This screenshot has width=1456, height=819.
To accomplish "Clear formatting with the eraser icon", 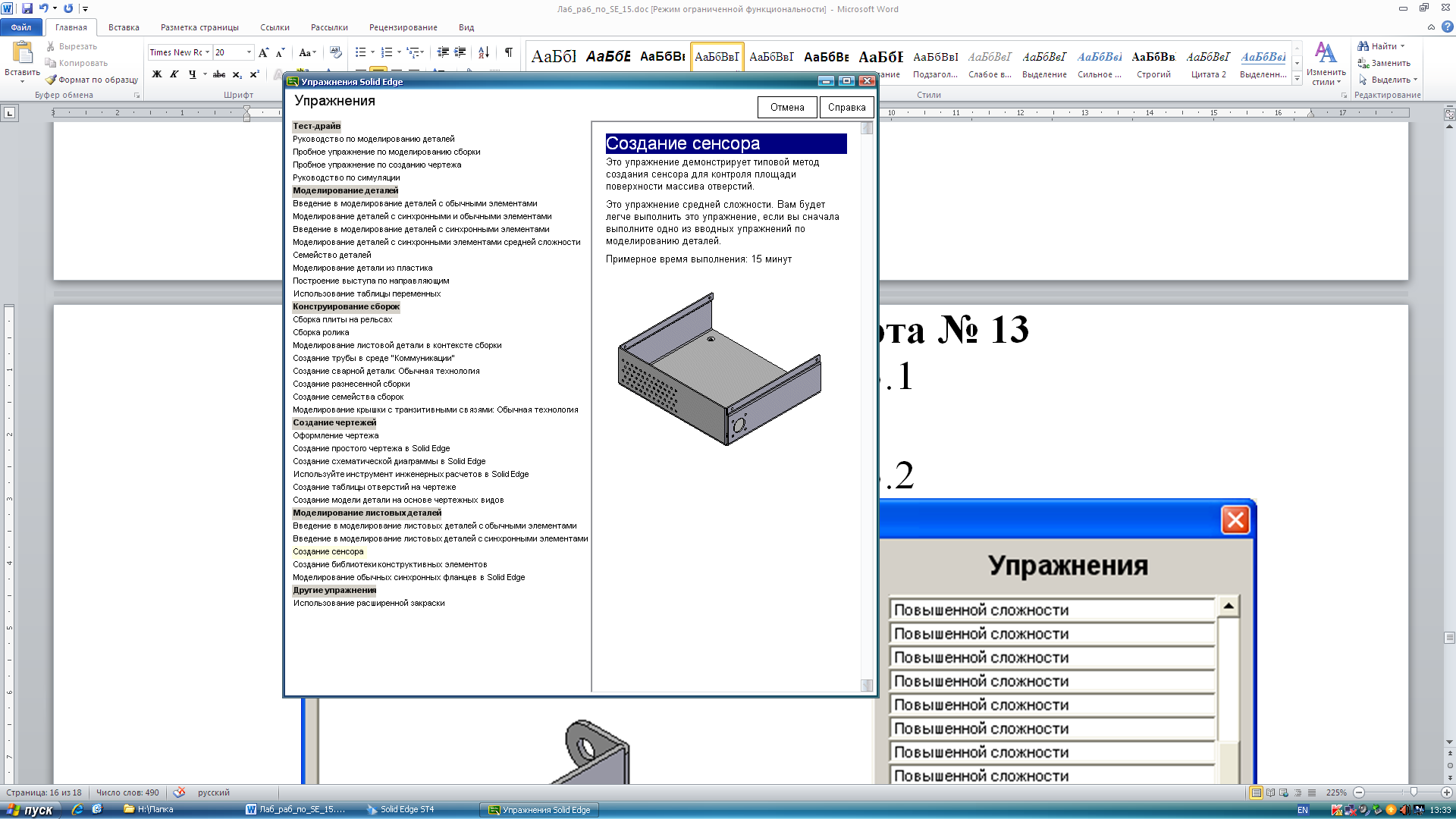I will (x=336, y=52).
